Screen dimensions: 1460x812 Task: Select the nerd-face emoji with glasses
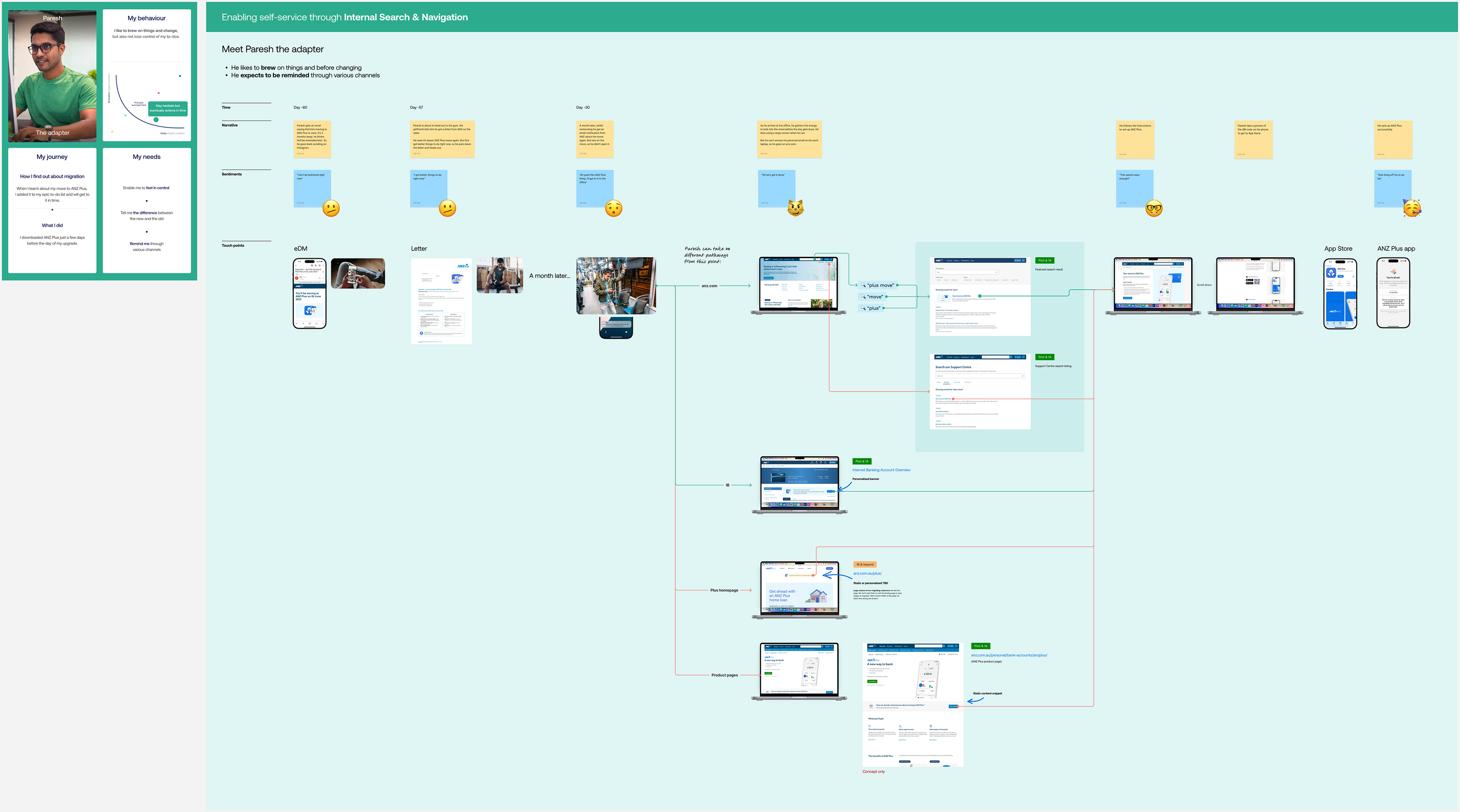(1154, 209)
